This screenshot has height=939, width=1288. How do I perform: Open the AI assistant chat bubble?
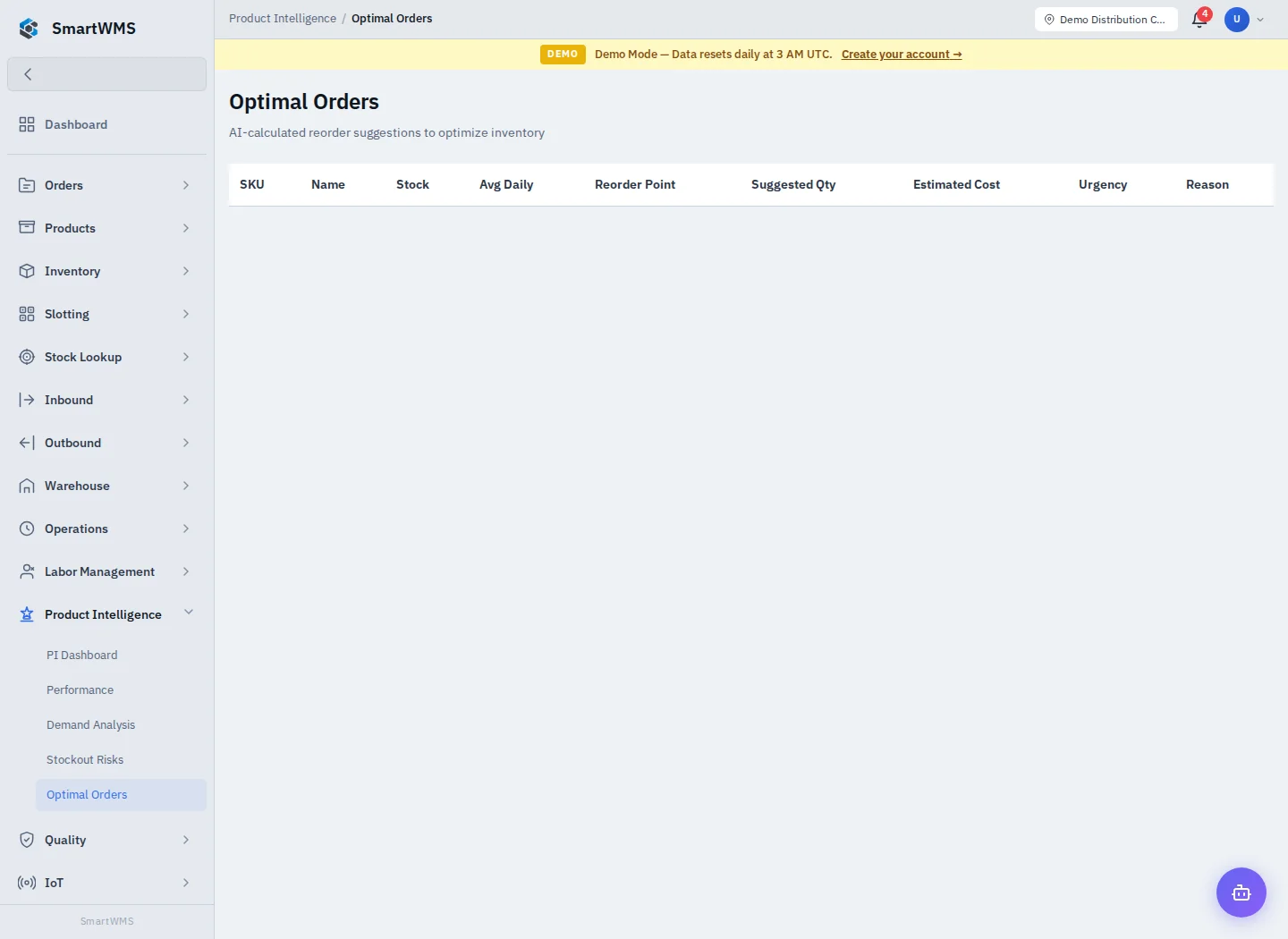(x=1241, y=892)
